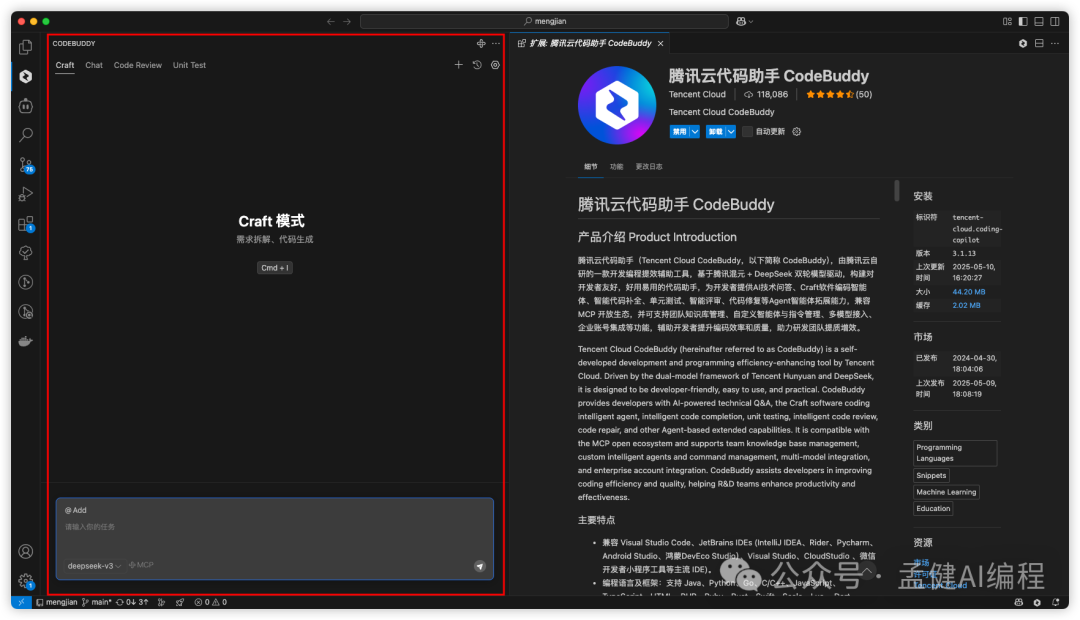
Task: Open the deepseek-v3 model dropdown
Action: (x=94, y=566)
